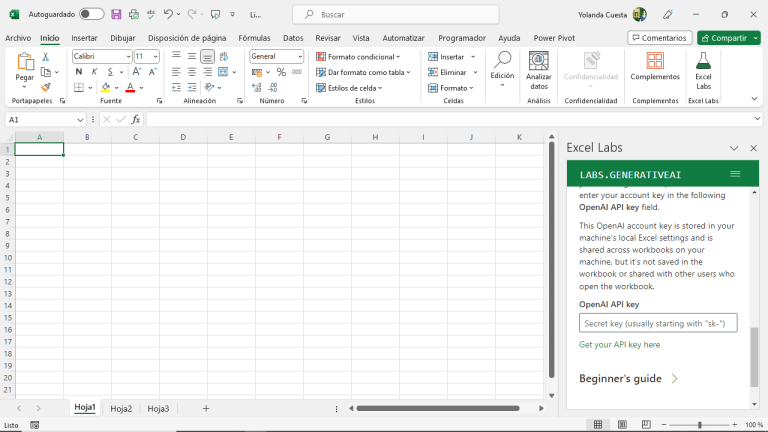
Task: Open the Programador tab
Action: pos(462,38)
